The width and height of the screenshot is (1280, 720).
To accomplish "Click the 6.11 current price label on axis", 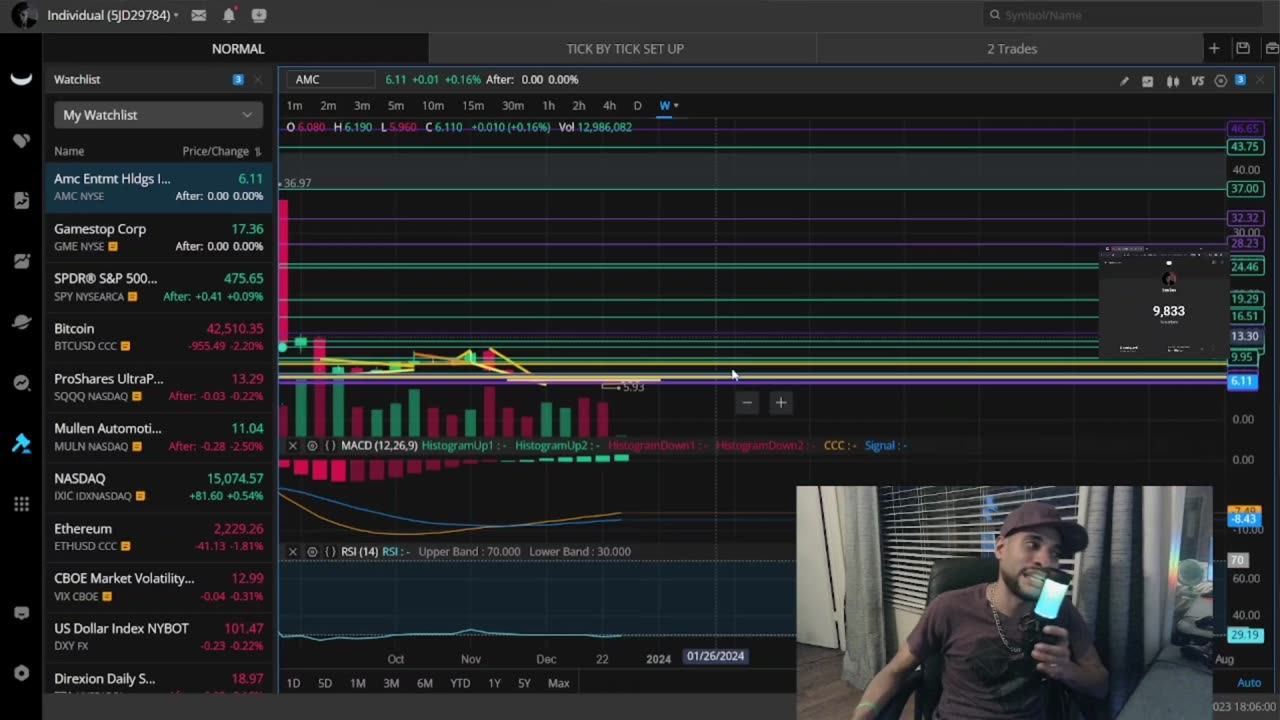I will point(1241,381).
